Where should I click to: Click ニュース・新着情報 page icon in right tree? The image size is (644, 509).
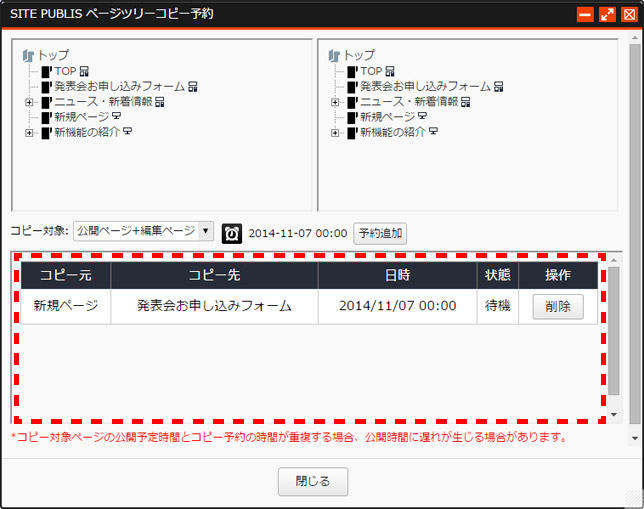352,102
